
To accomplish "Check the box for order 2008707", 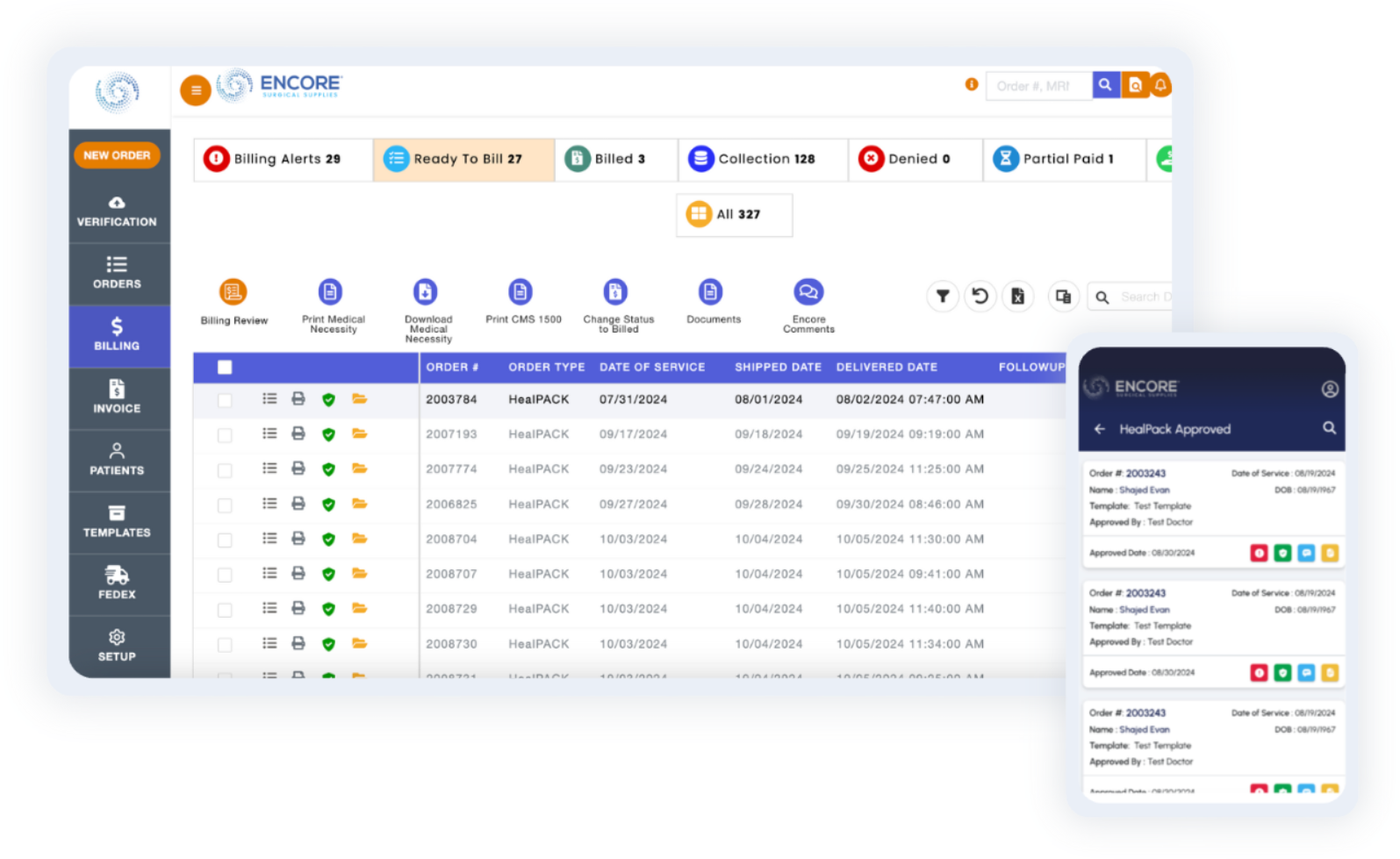I will (225, 576).
